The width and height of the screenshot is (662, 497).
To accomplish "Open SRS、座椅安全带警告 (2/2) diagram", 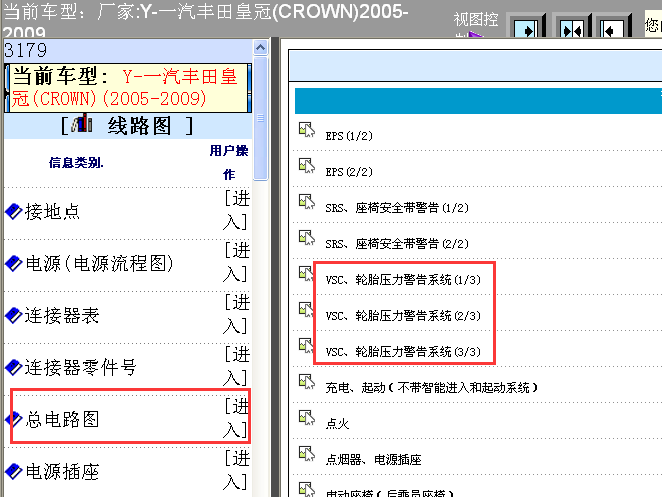I will click(397, 244).
